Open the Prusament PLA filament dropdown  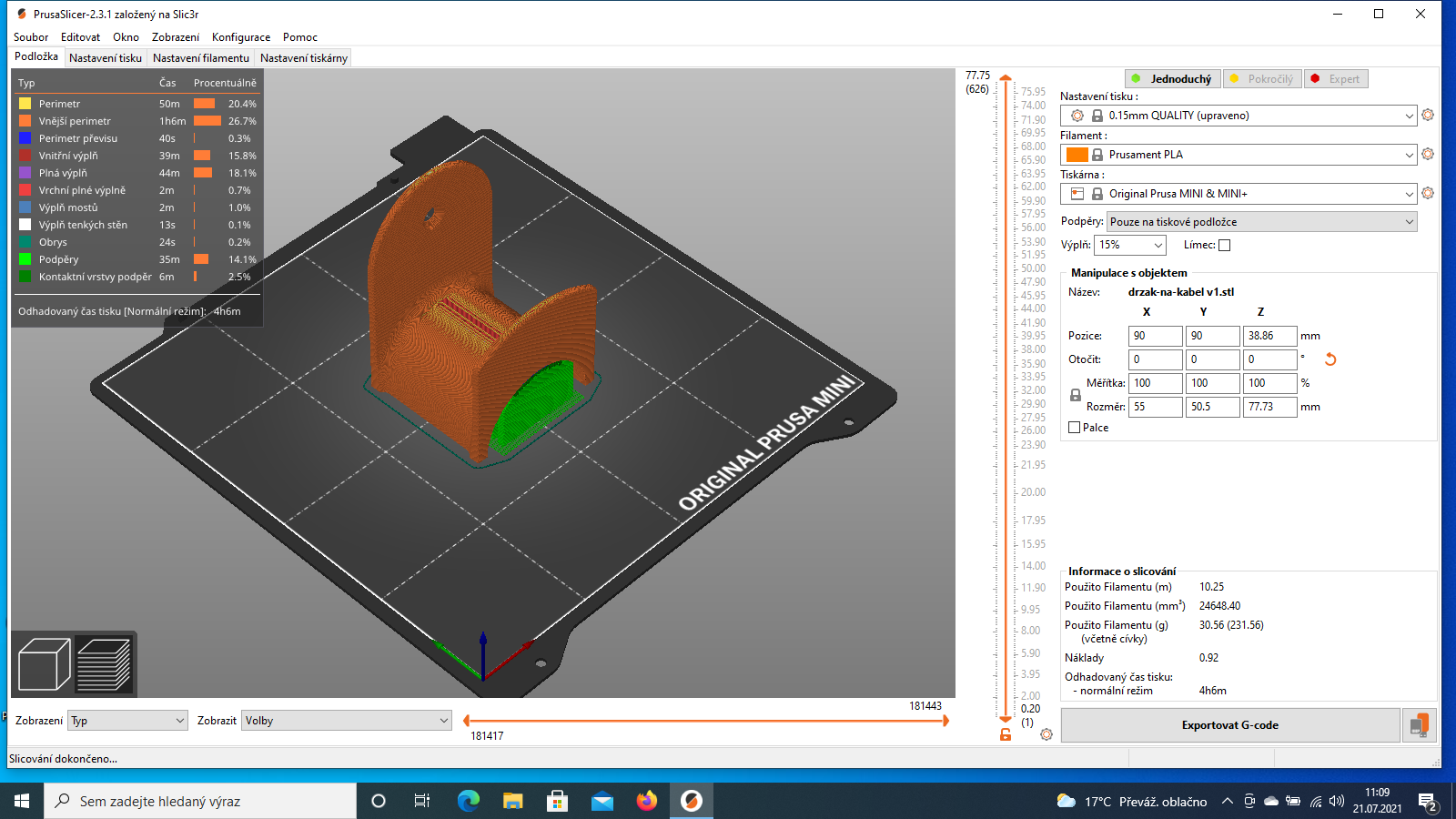1239,155
